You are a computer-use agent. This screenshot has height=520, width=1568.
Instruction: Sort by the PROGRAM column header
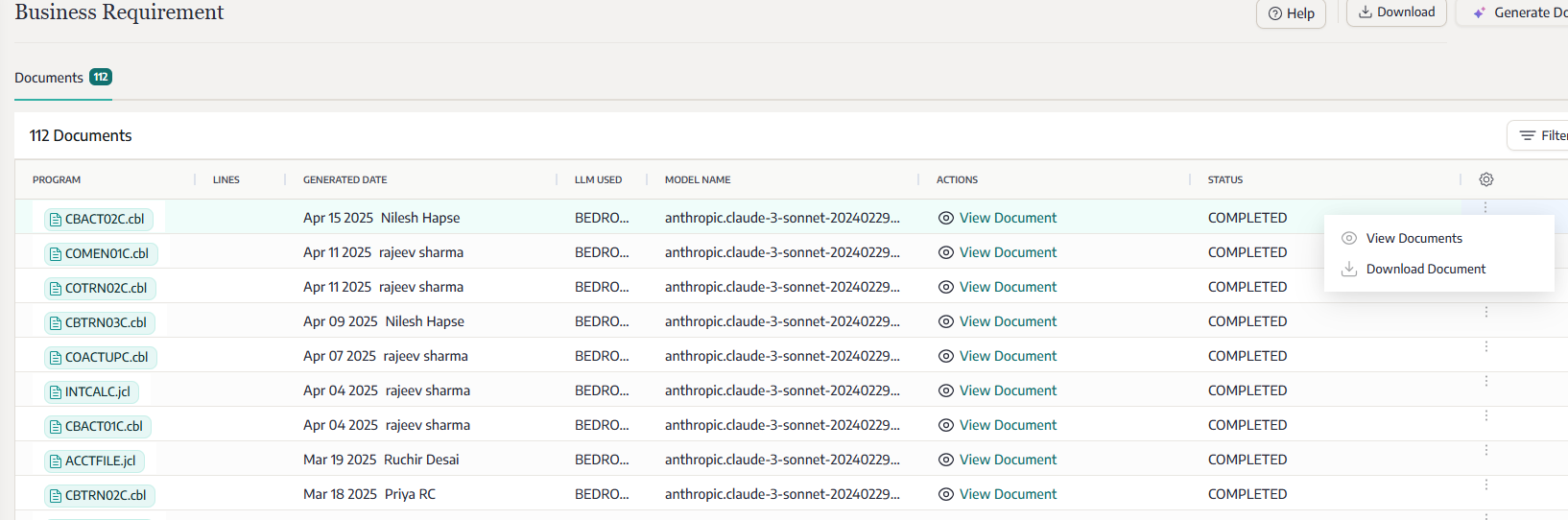click(x=57, y=179)
